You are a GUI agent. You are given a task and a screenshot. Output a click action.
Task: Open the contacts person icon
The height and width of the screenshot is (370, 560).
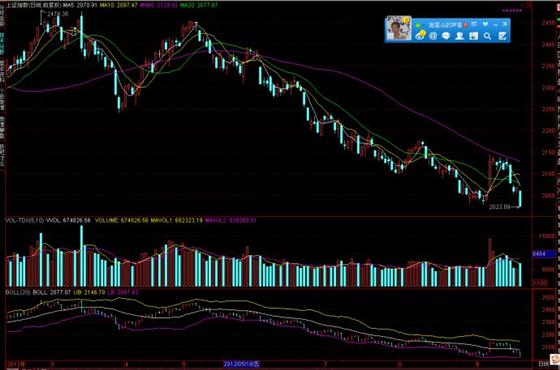coord(460,36)
